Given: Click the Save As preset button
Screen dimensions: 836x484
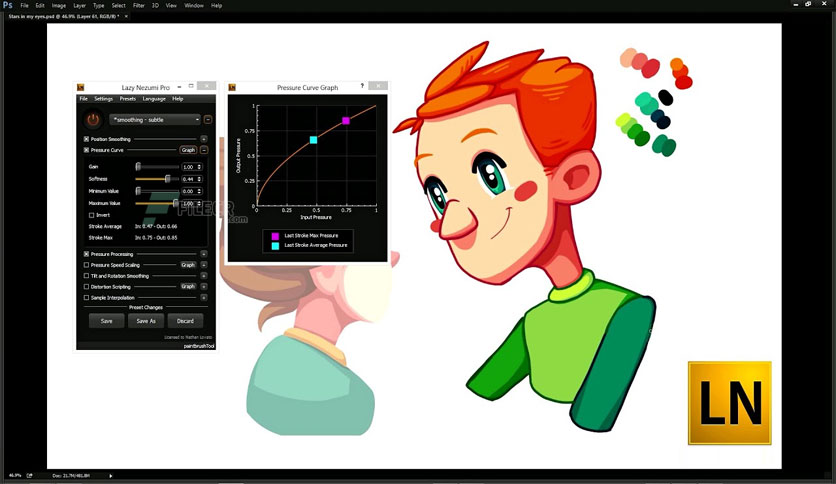Looking at the screenshot, I should [146, 321].
